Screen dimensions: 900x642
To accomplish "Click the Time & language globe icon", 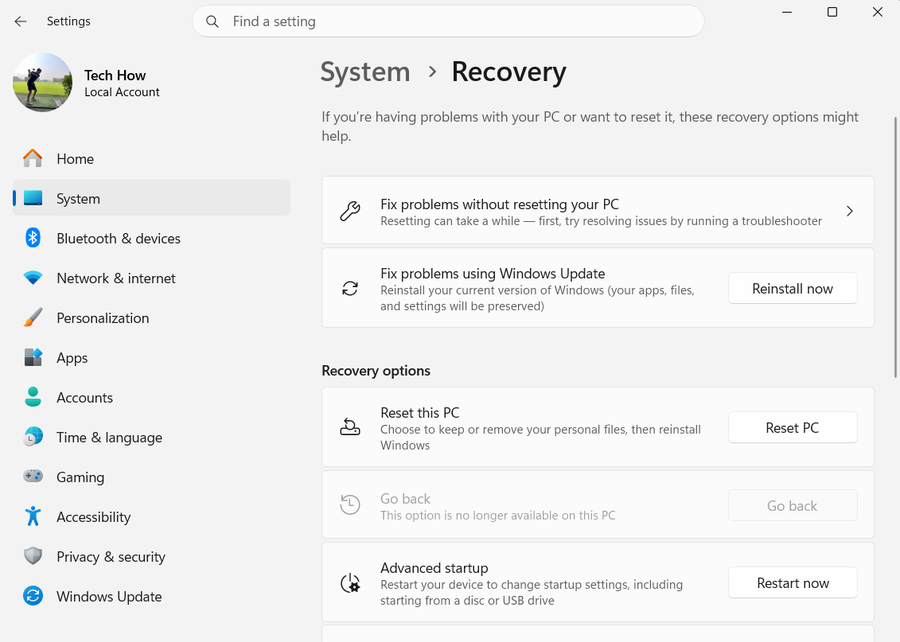I will [33, 437].
